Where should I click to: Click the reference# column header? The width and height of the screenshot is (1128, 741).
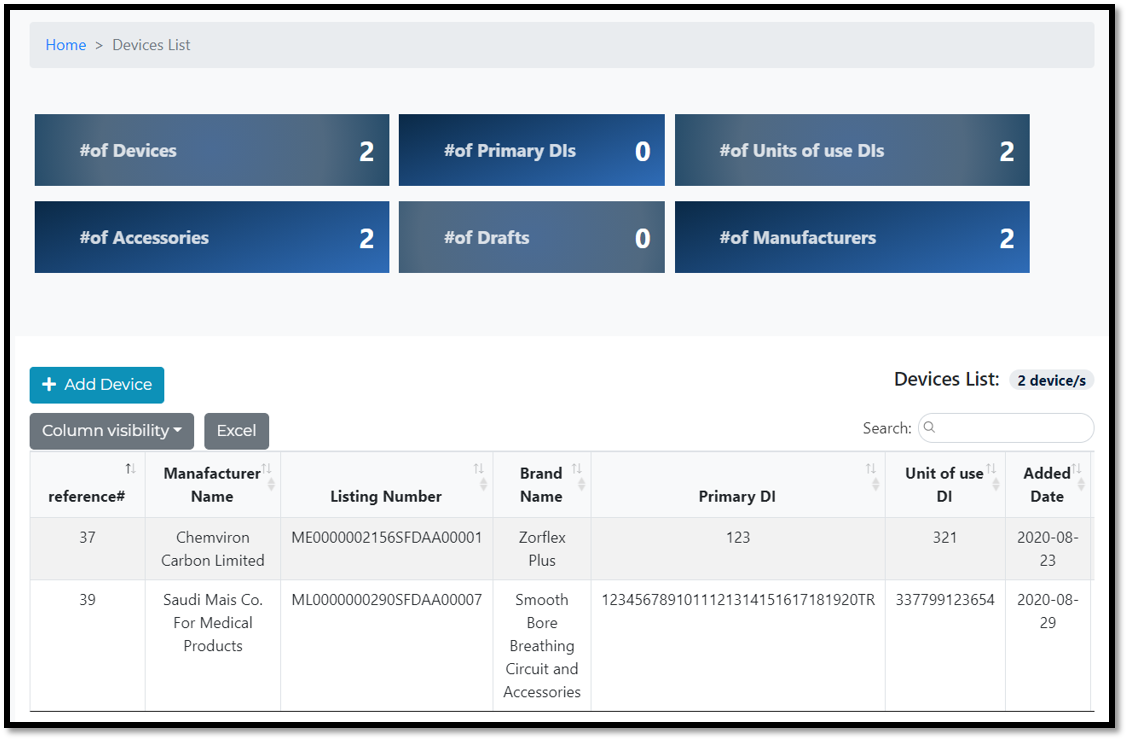coord(87,485)
